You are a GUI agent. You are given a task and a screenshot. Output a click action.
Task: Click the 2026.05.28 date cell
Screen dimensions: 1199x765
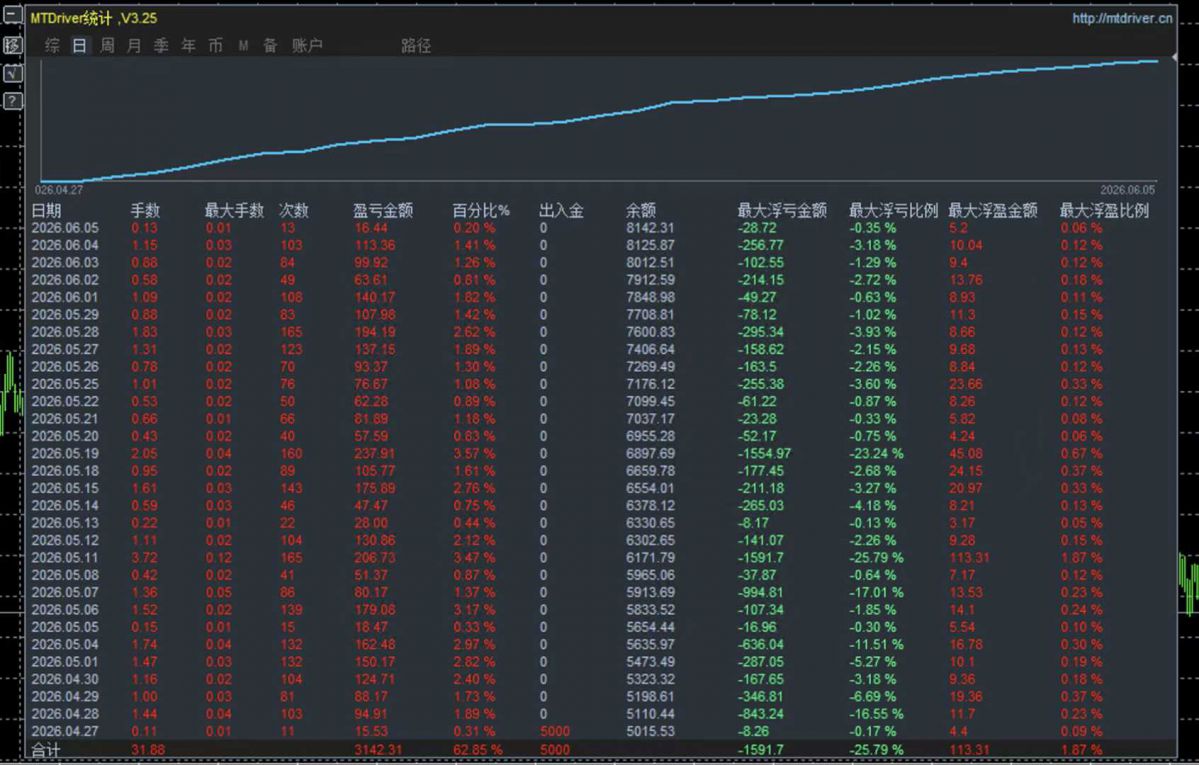[65, 332]
